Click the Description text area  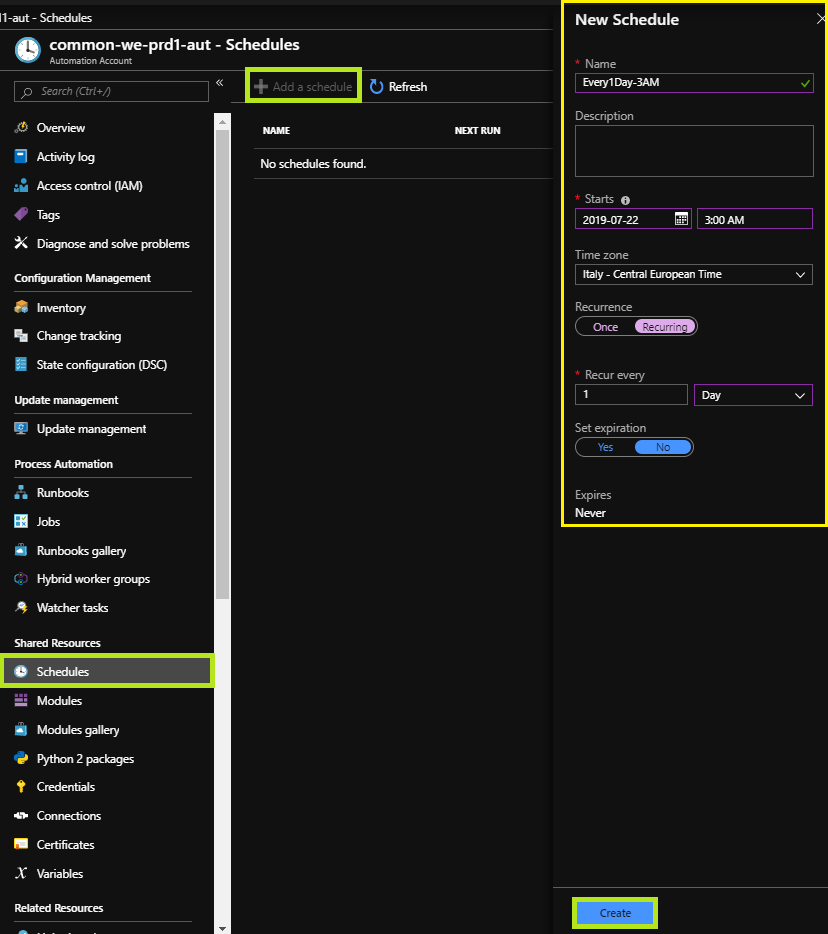(694, 151)
